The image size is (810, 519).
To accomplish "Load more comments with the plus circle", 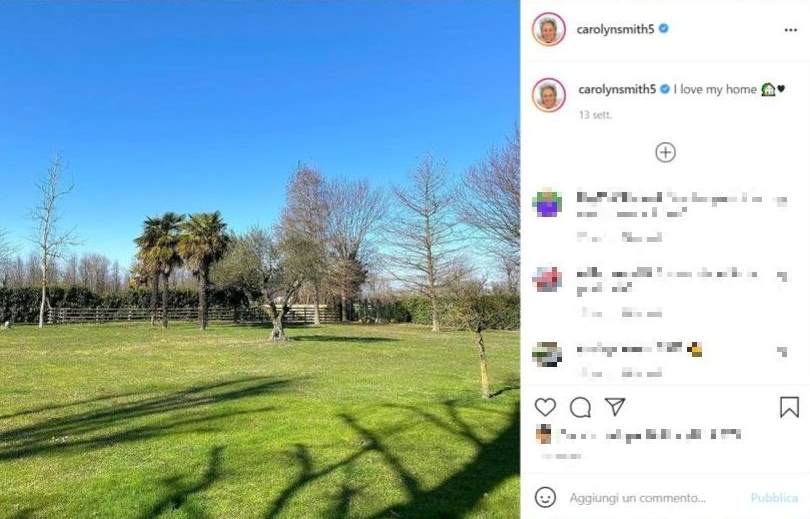I will pos(665,152).
